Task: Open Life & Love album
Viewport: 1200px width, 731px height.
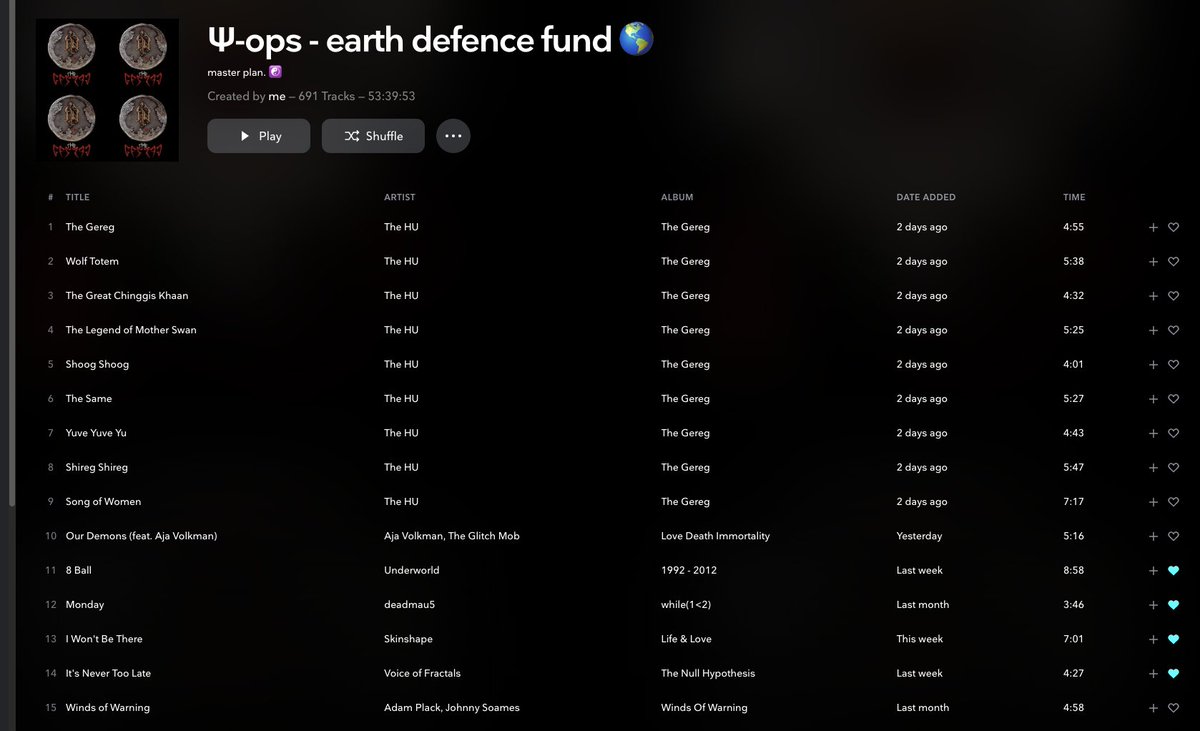Action: [686, 639]
